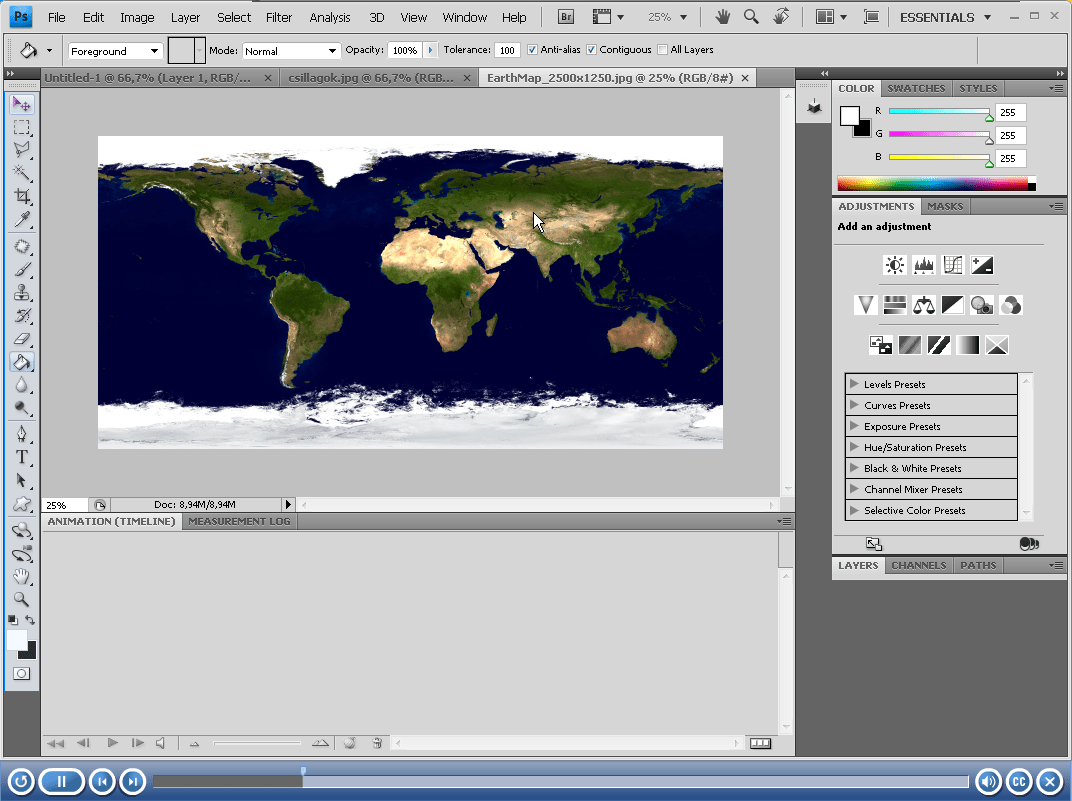The width and height of the screenshot is (1072, 801).
Task: Disable the Contiguous checkbox
Action: (591, 50)
